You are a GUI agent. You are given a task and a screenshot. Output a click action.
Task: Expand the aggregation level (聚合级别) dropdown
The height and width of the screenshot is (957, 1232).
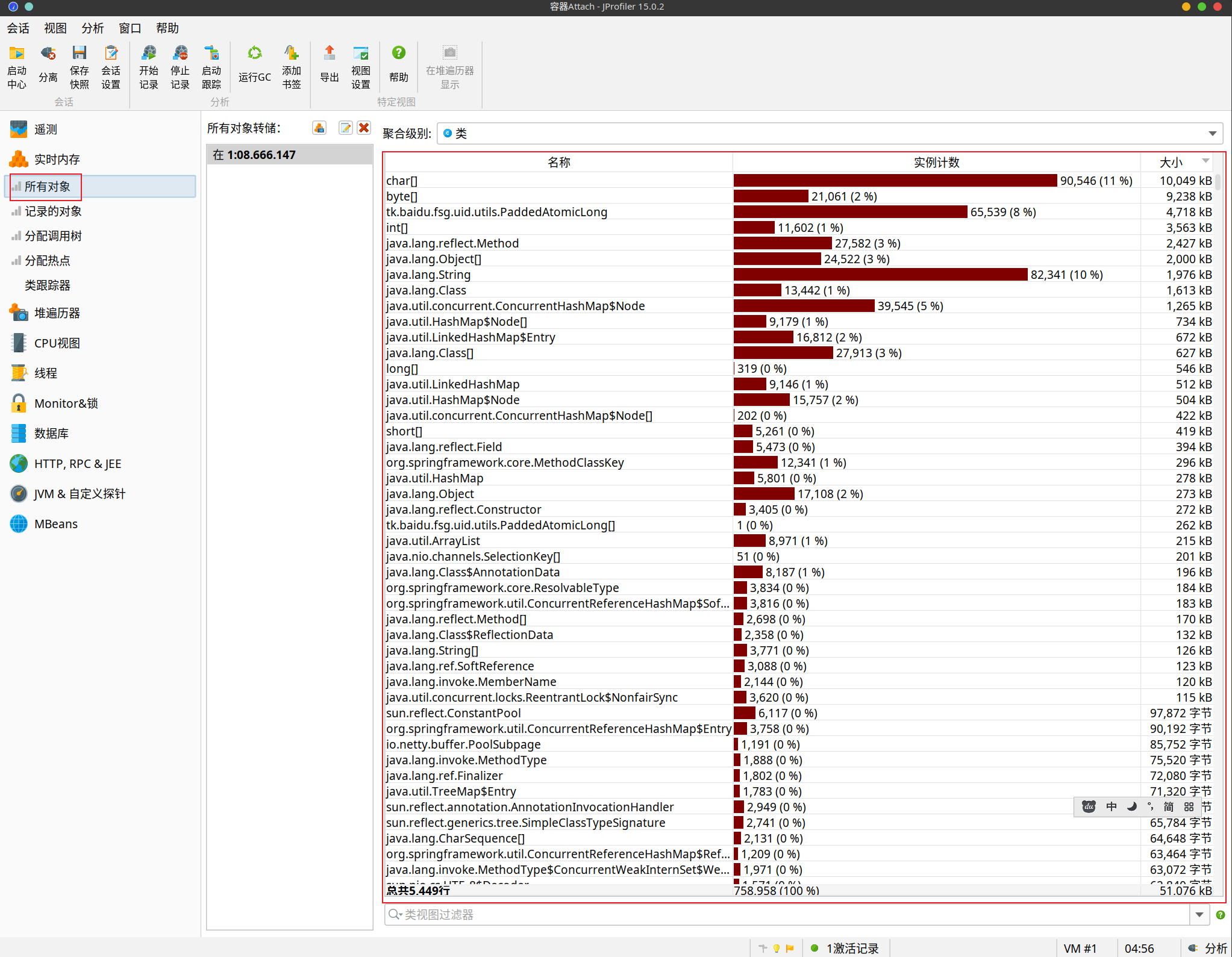(x=1212, y=134)
